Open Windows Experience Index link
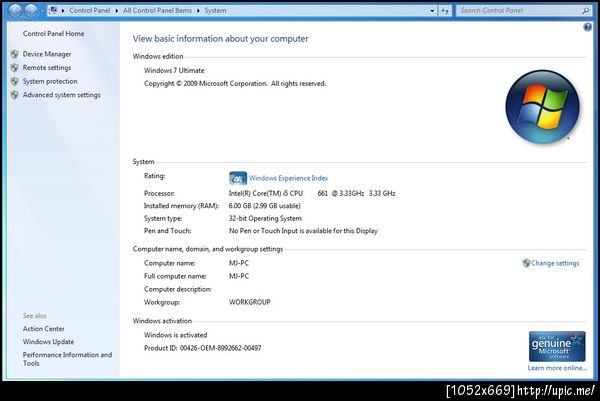 pyautogui.click(x=288, y=178)
